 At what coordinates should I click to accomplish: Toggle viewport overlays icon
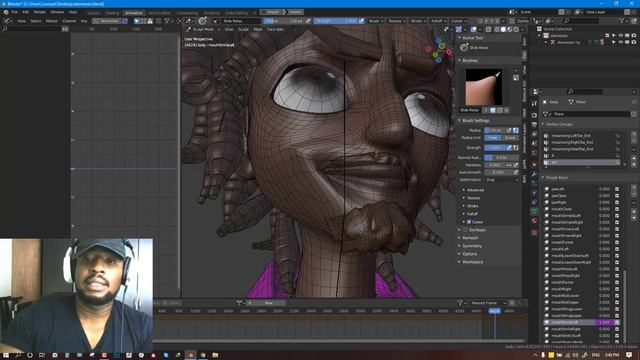tap(473, 29)
